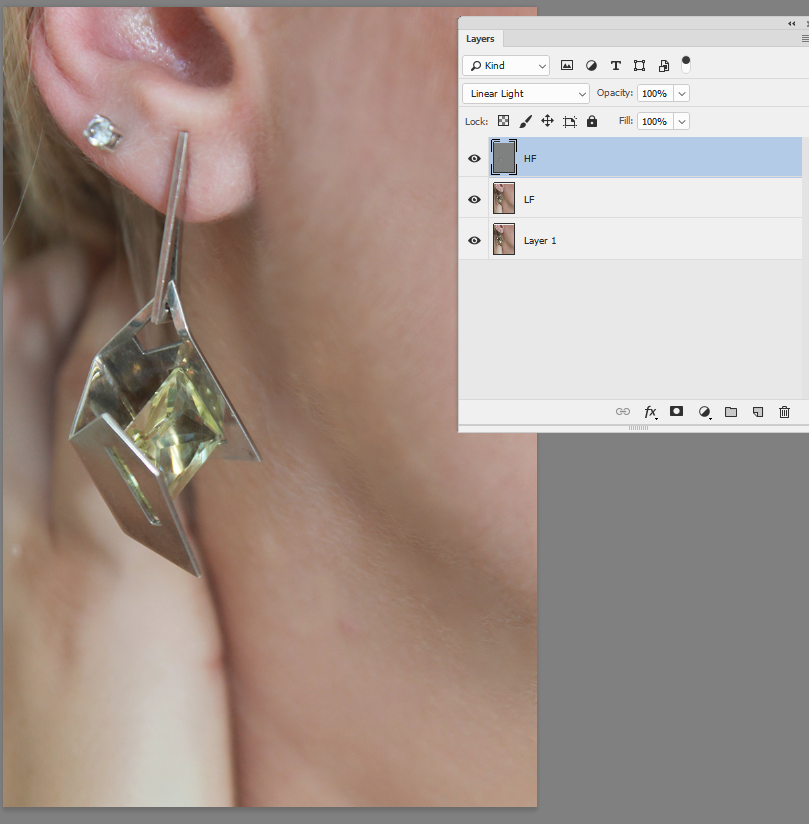
Task: Expand the Opacity slider arrow
Action: (x=682, y=94)
